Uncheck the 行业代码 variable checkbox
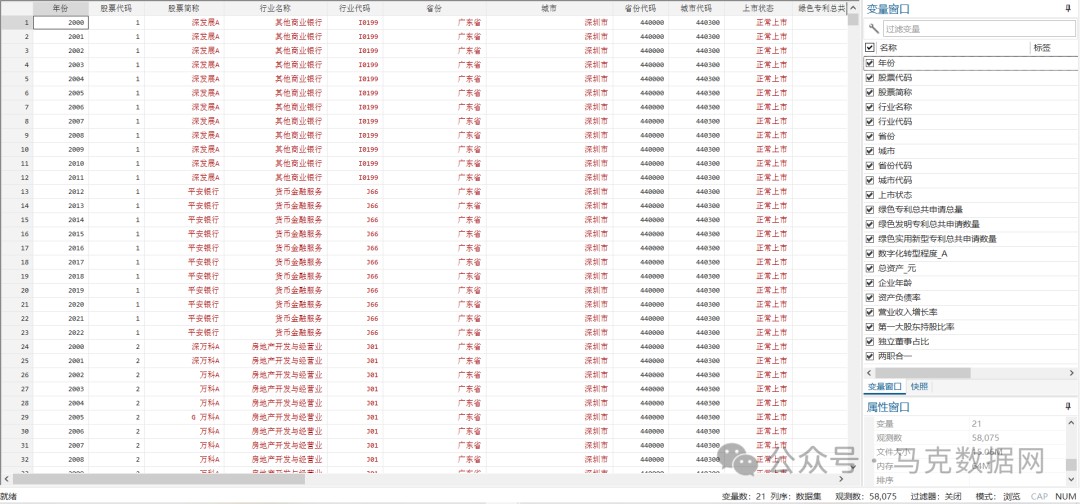 pyautogui.click(x=869, y=122)
